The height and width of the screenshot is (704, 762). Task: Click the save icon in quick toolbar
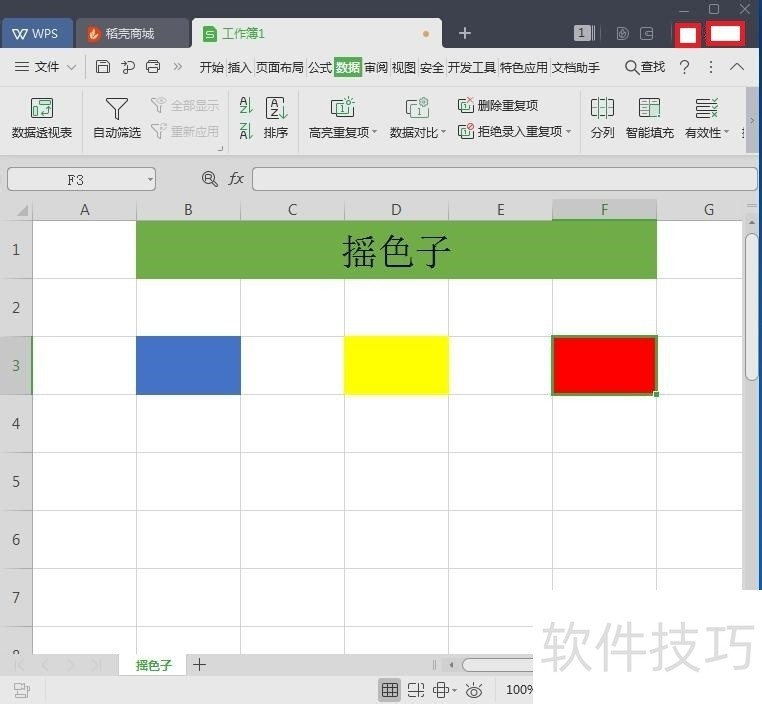(103, 67)
